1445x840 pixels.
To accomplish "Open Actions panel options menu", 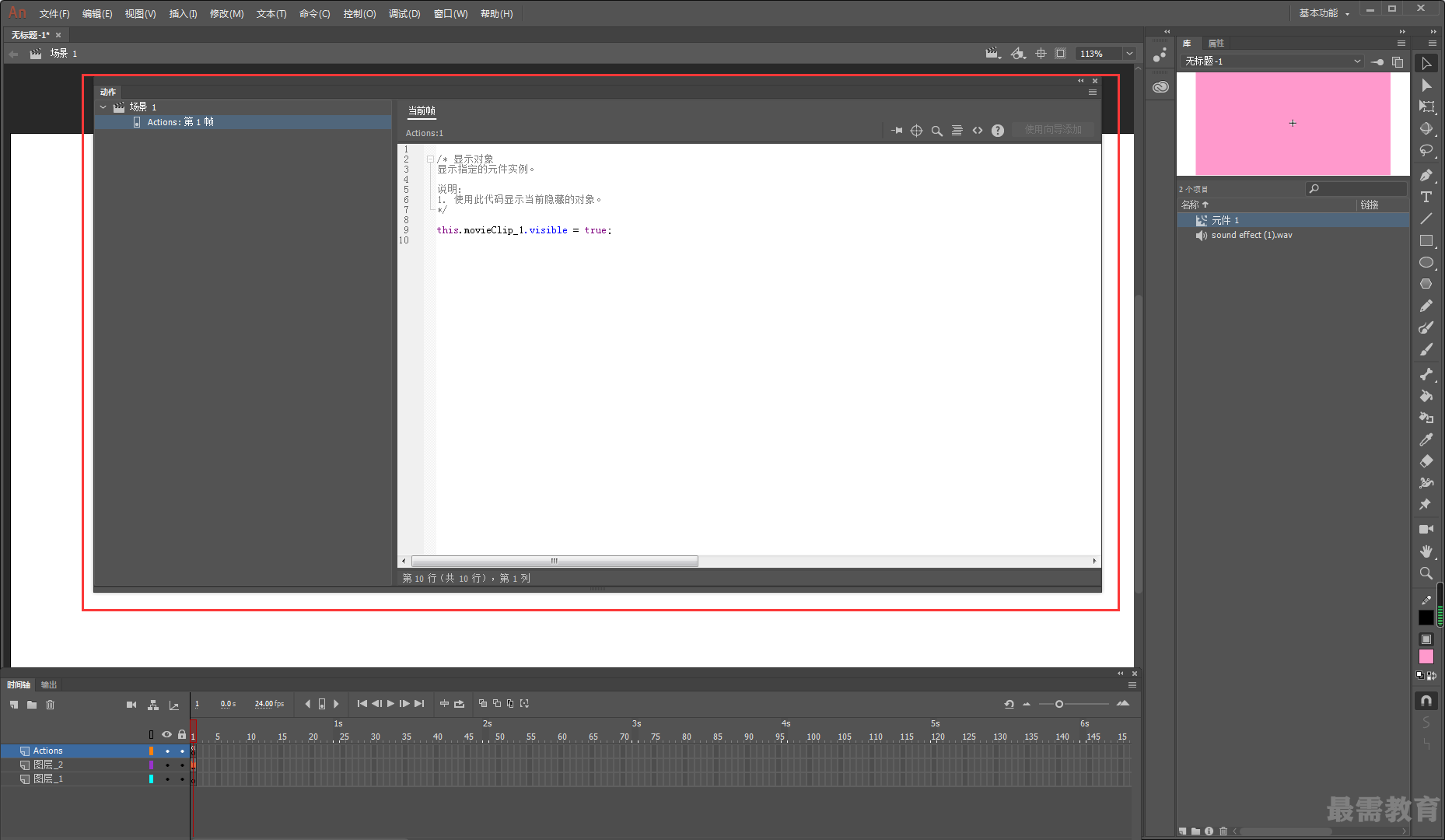I will pos(1093,93).
